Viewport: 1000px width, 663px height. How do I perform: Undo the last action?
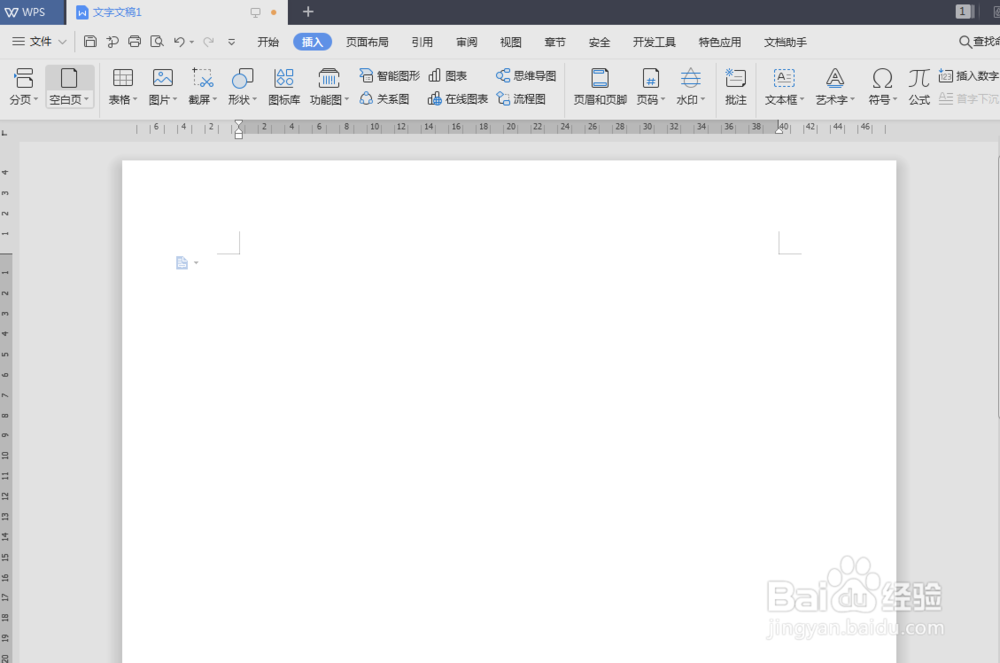(178, 42)
